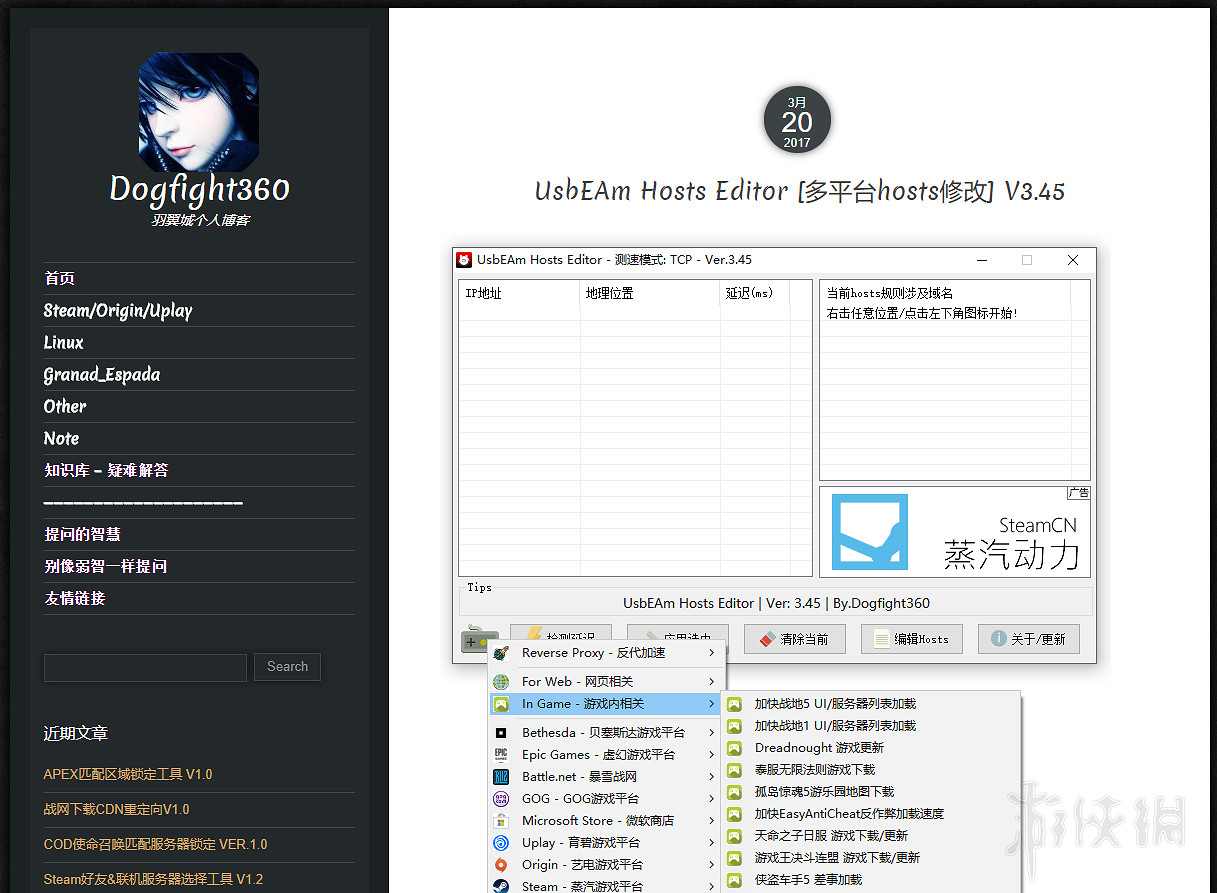Screen dimensions: 1217x893
Task: Click the Dogfight360 avatar image
Action: coord(198,112)
